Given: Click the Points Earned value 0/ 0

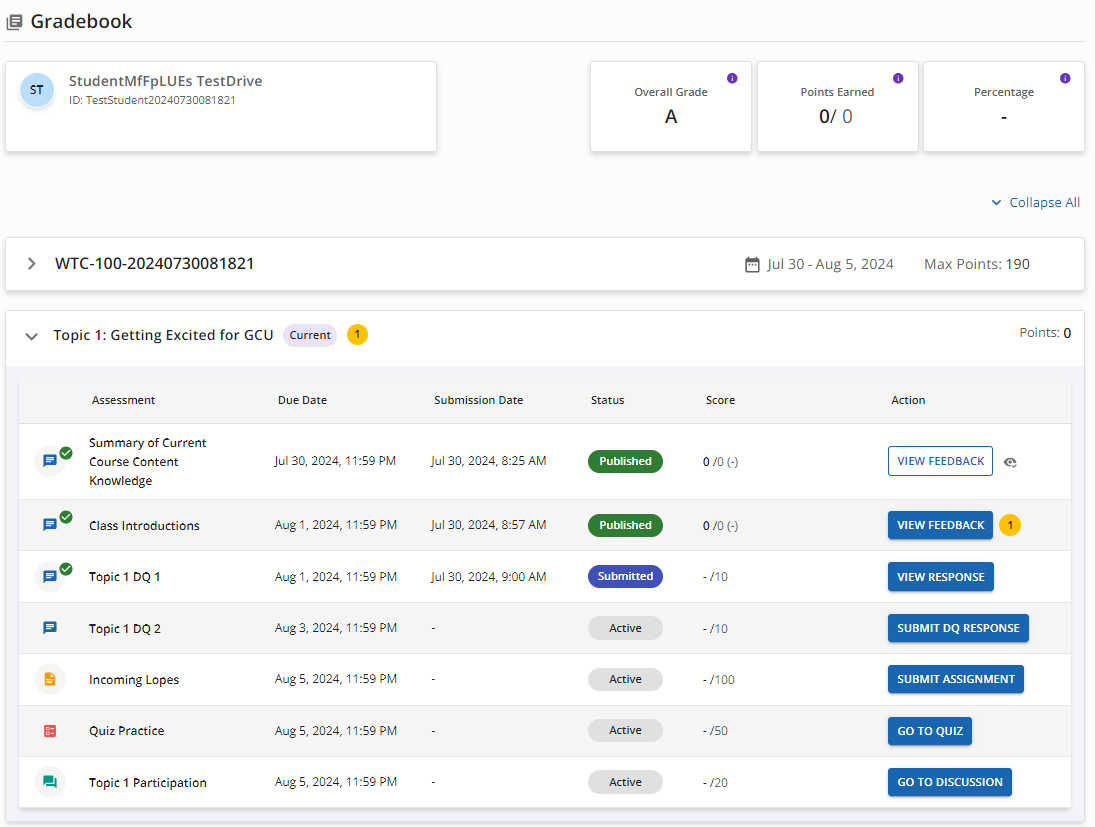Looking at the screenshot, I should (x=836, y=117).
